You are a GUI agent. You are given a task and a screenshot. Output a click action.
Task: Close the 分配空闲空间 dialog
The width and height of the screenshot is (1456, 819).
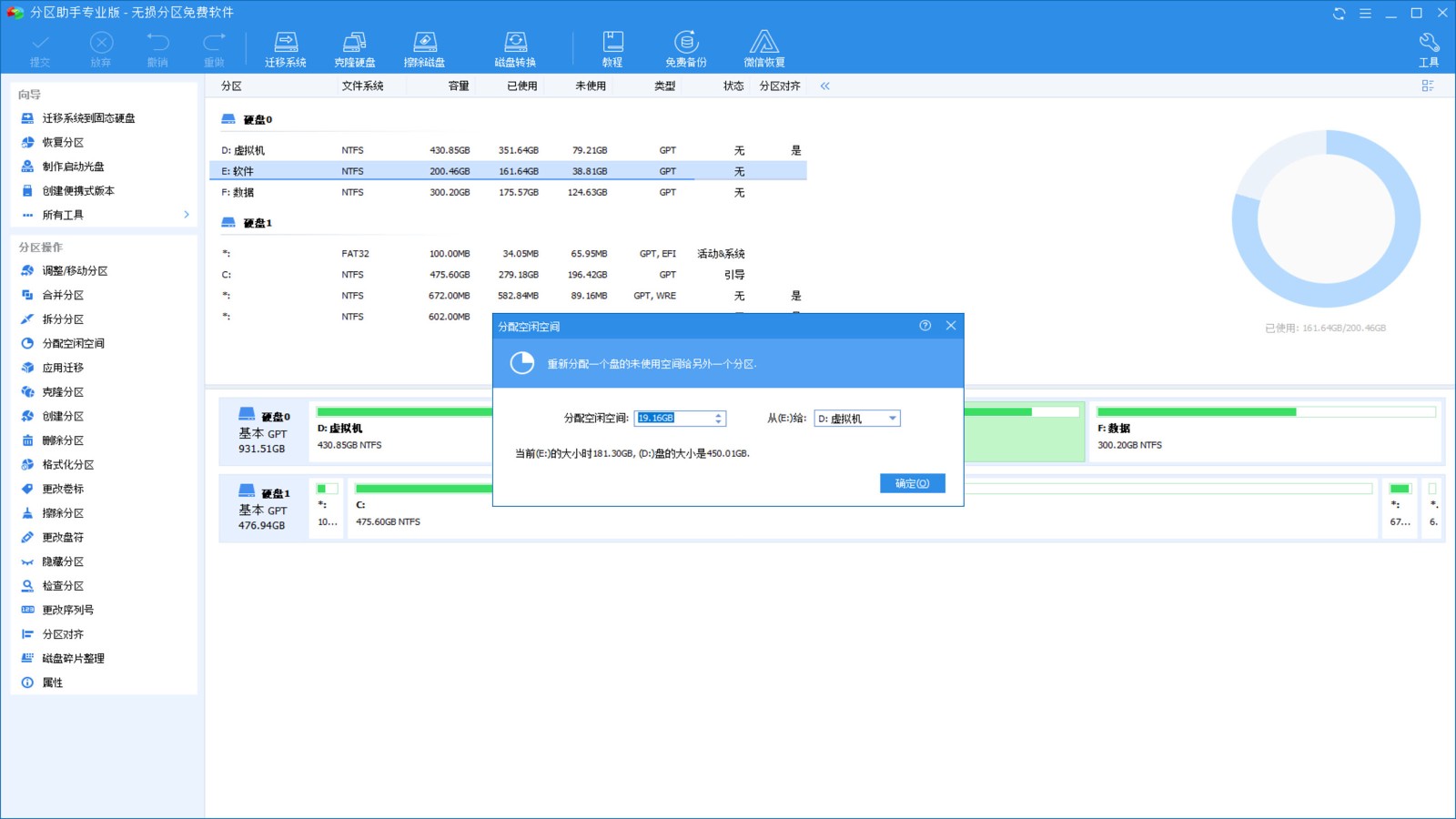[x=951, y=326]
